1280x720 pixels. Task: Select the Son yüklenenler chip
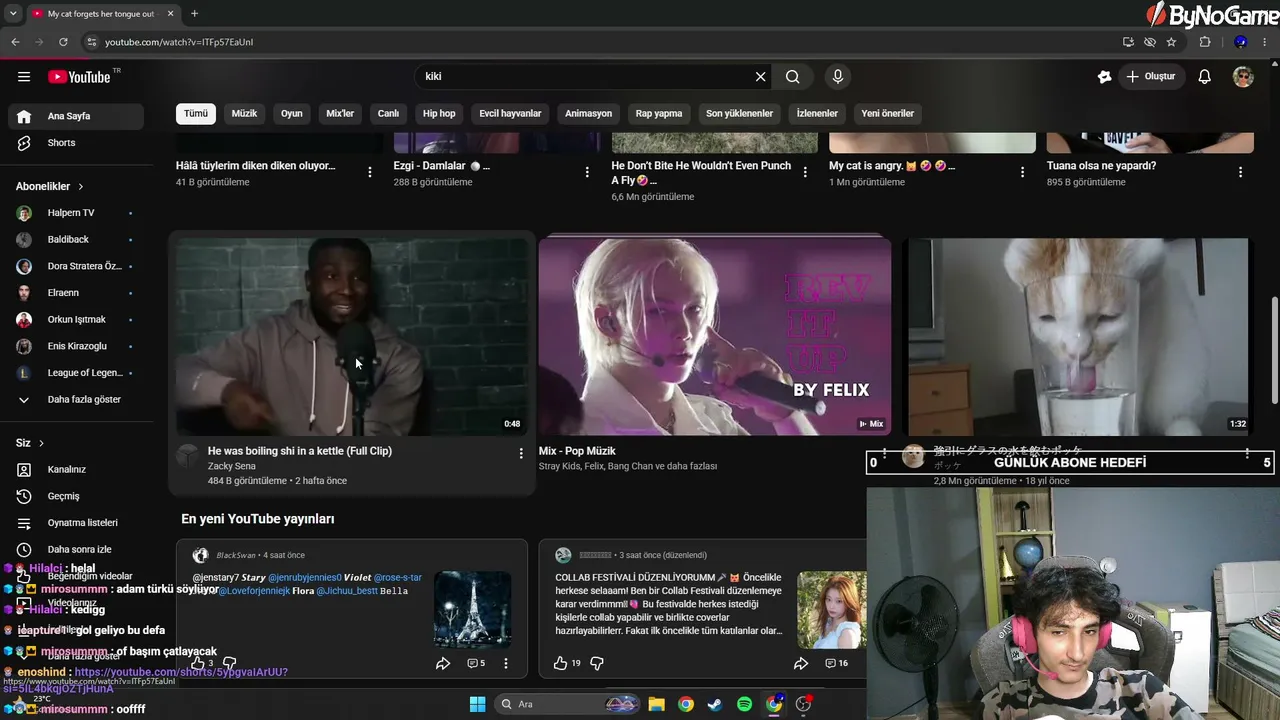739,113
